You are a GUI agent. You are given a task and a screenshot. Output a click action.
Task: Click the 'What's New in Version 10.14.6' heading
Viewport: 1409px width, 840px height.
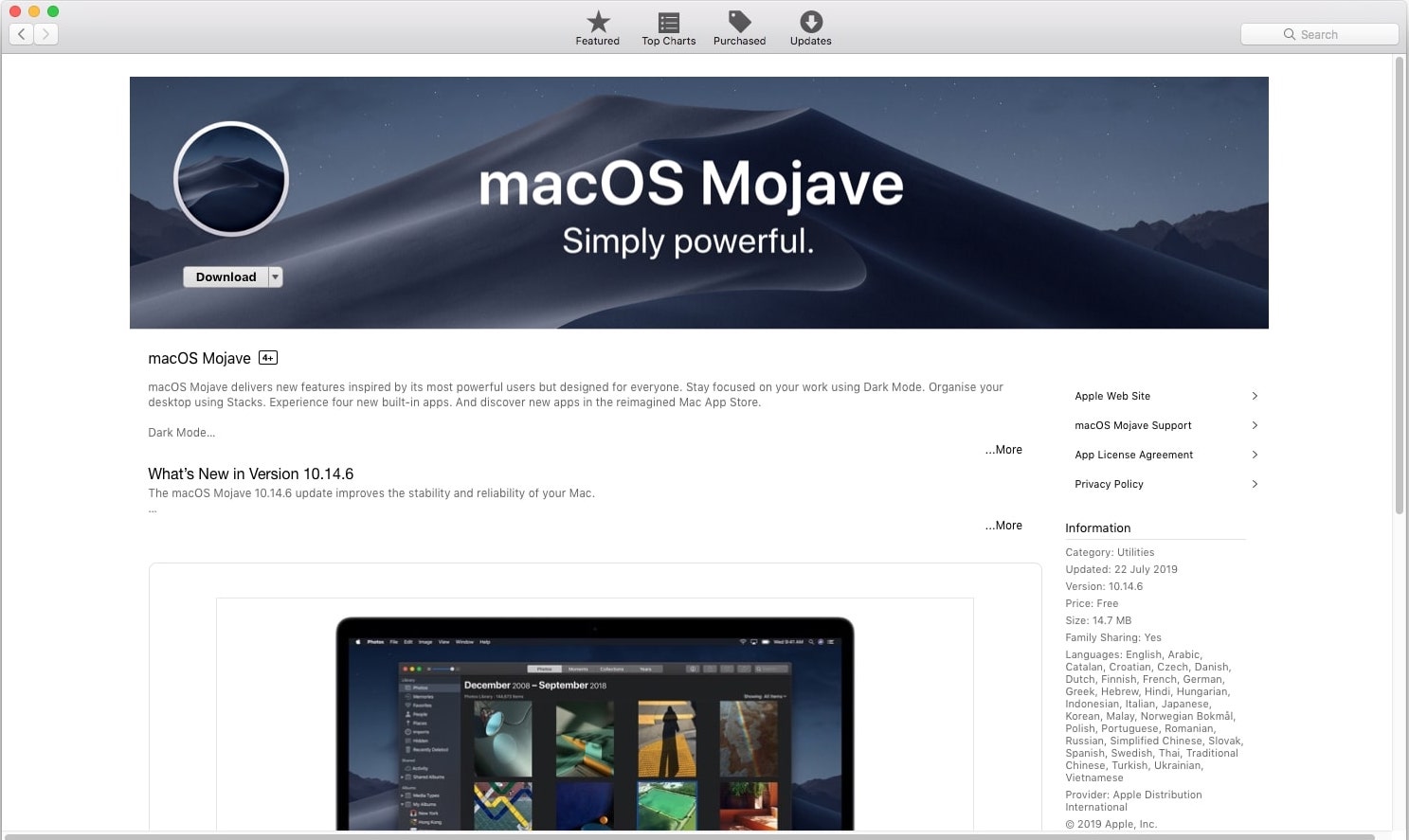[x=250, y=474]
